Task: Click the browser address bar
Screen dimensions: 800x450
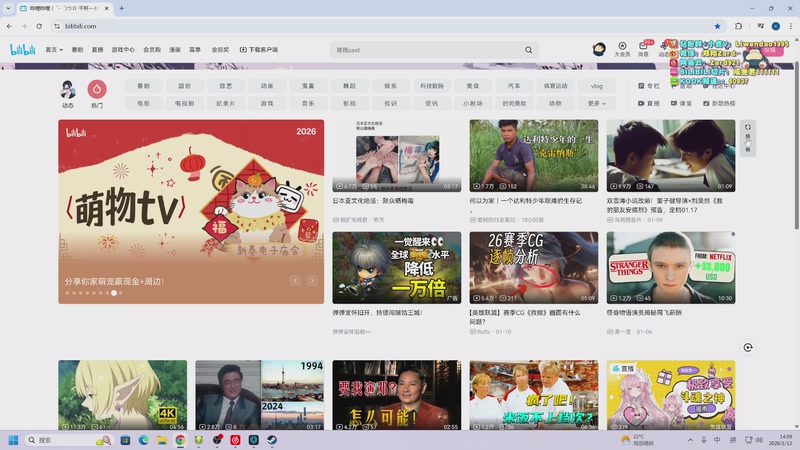Action: click(x=388, y=26)
